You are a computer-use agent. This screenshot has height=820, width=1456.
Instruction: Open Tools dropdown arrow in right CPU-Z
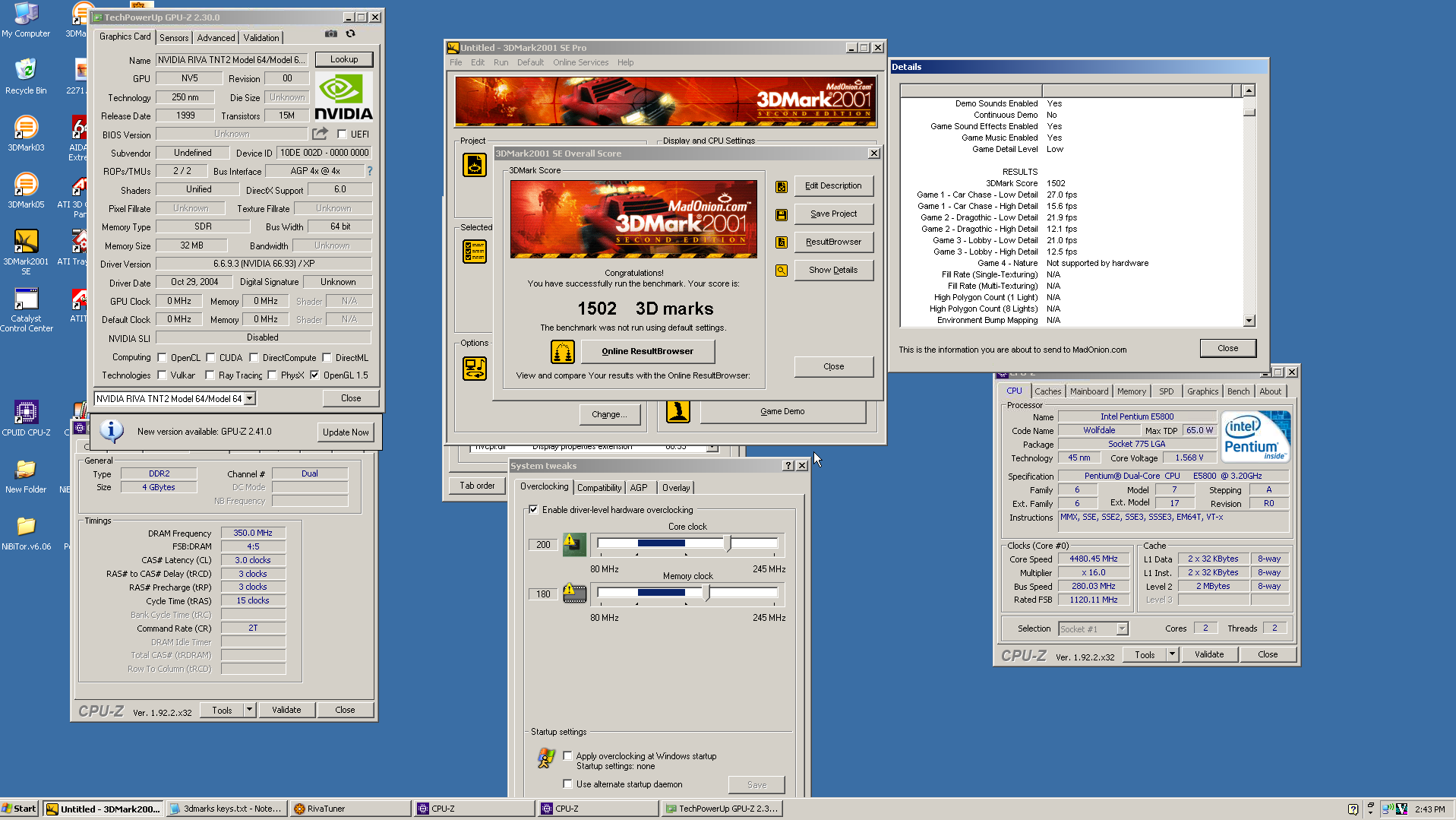click(1172, 654)
